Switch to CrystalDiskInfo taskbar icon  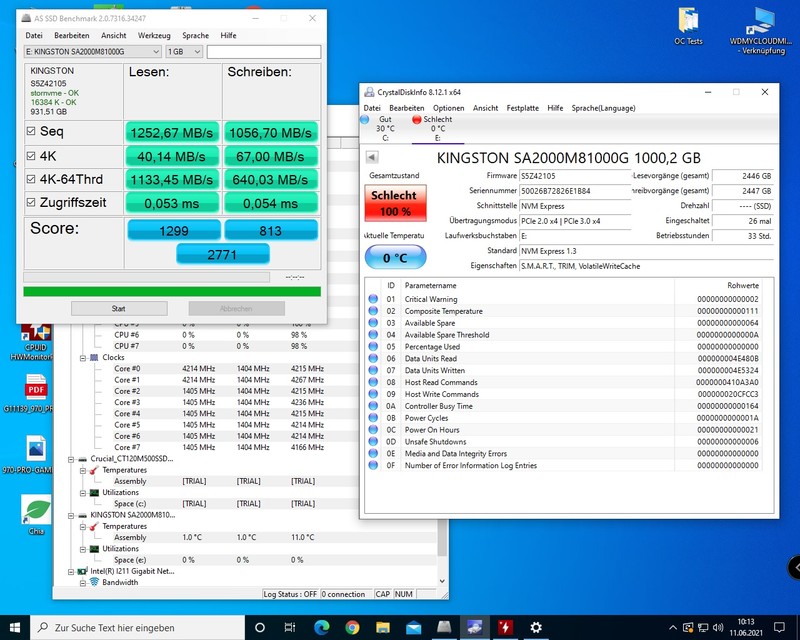click(474, 627)
